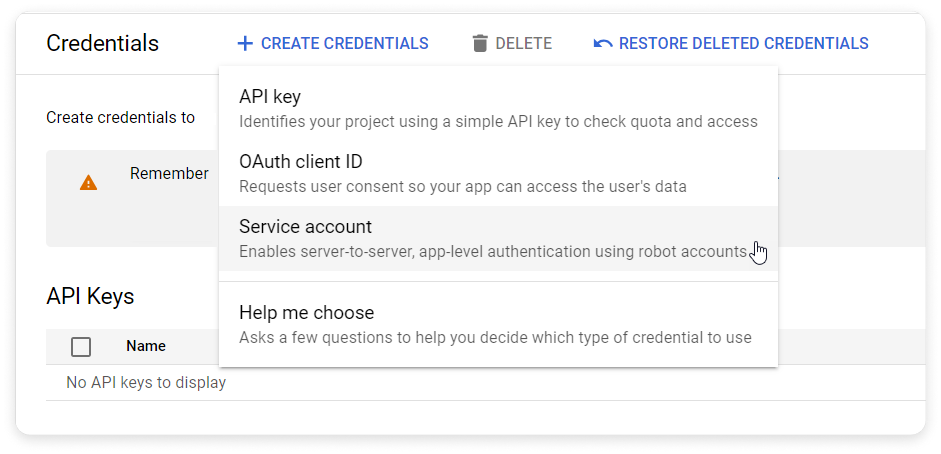Click the 'No API keys to display' row
The height and width of the screenshot is (454, 941).
[x=146, y=382]
